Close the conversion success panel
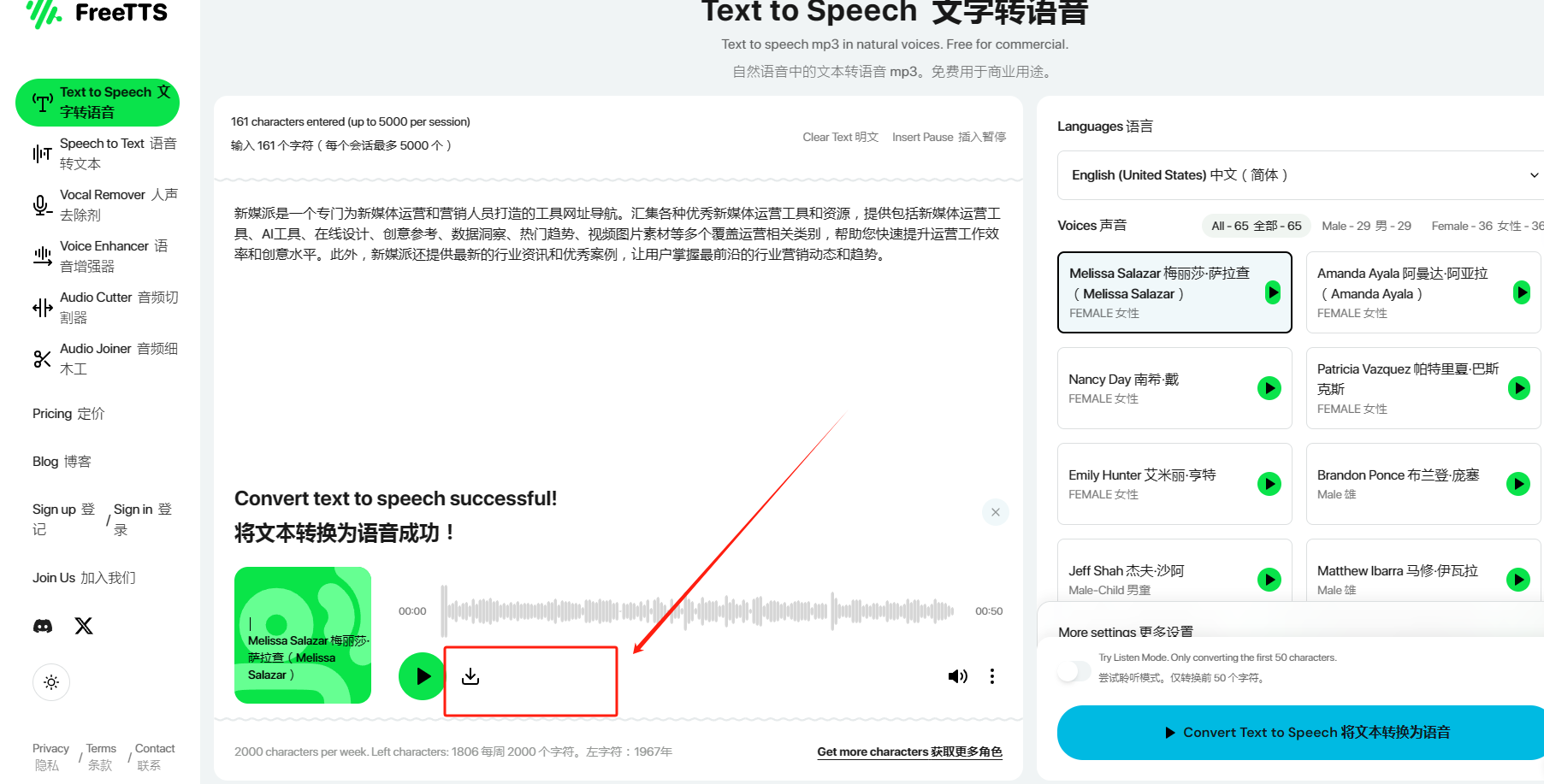The width and height of the screenshot is (1544, 784). click(x=996, y=512)
